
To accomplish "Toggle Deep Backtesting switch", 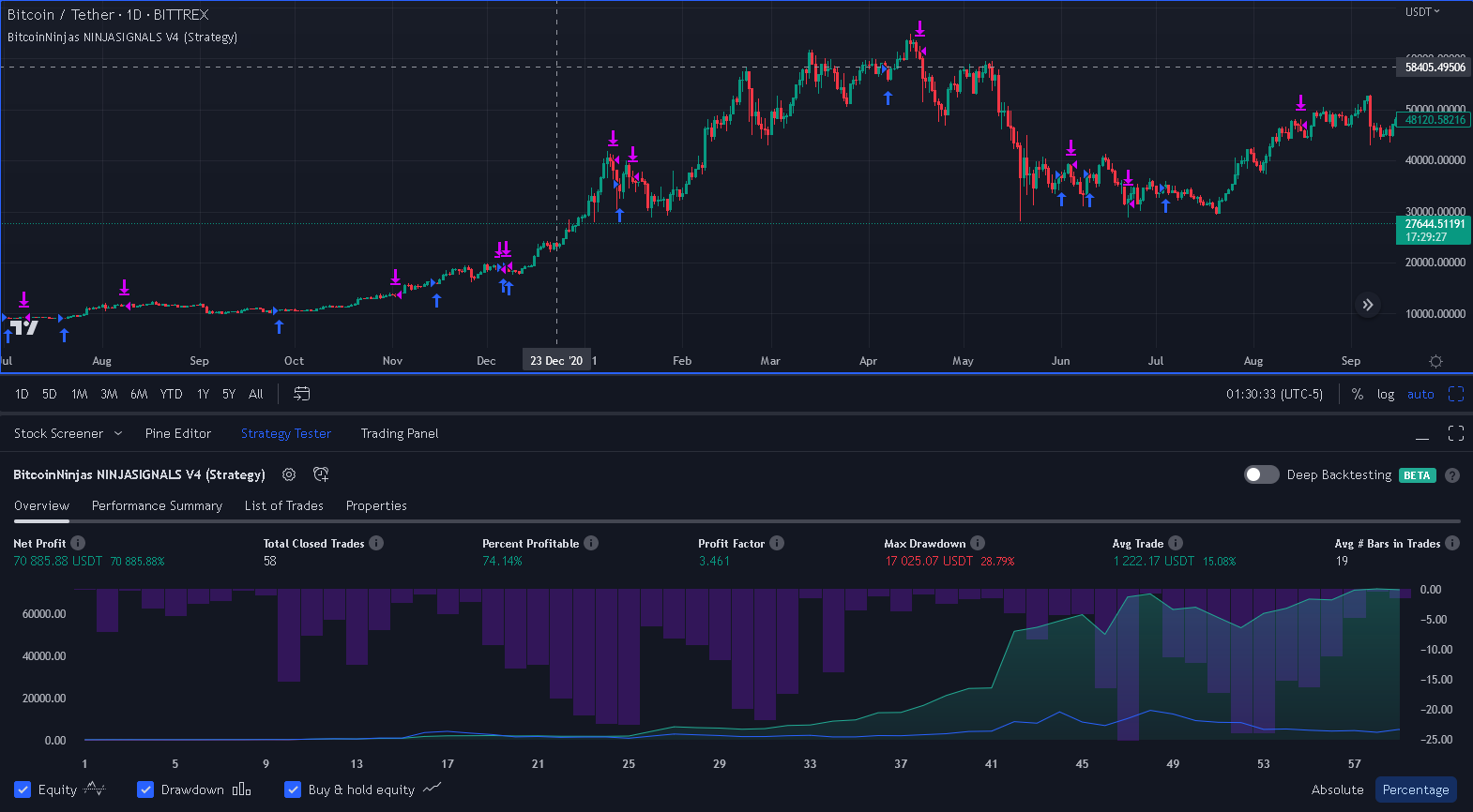I will 1261,474.
